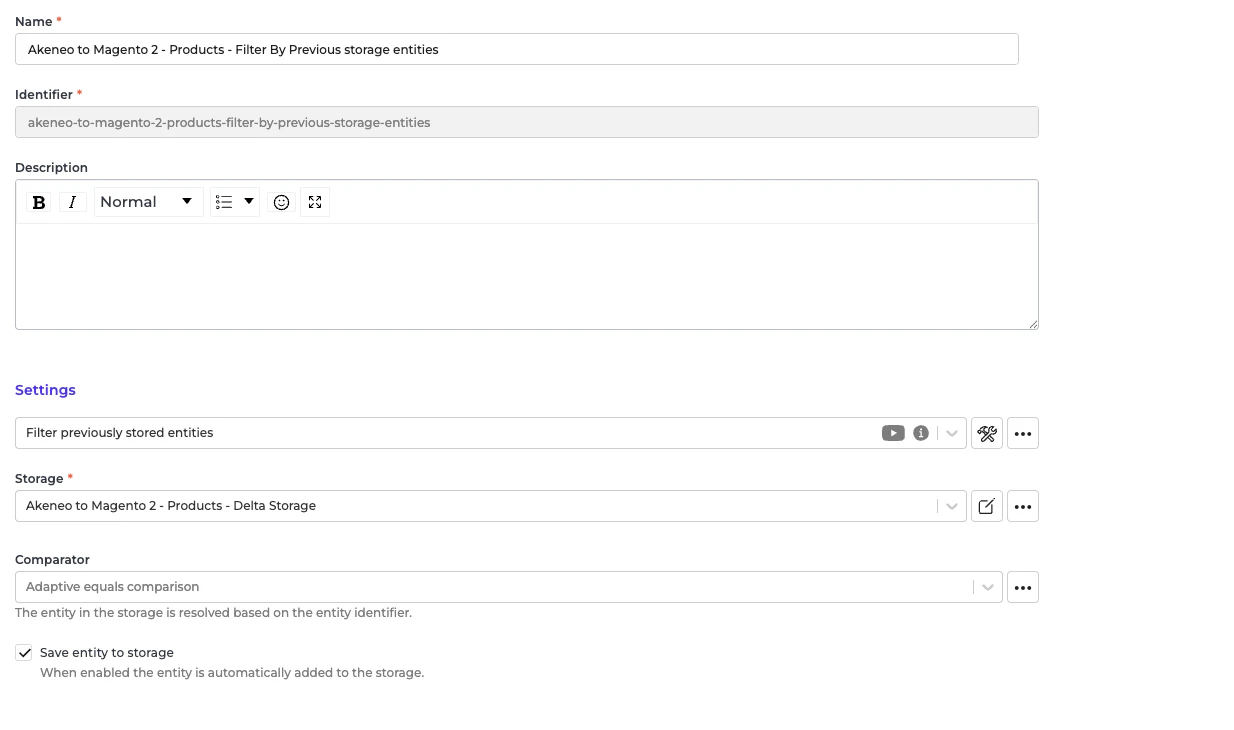Open the Normal text style dropdown
The width and height of the screenshot is (1234, 730).
tap(148, 202)
